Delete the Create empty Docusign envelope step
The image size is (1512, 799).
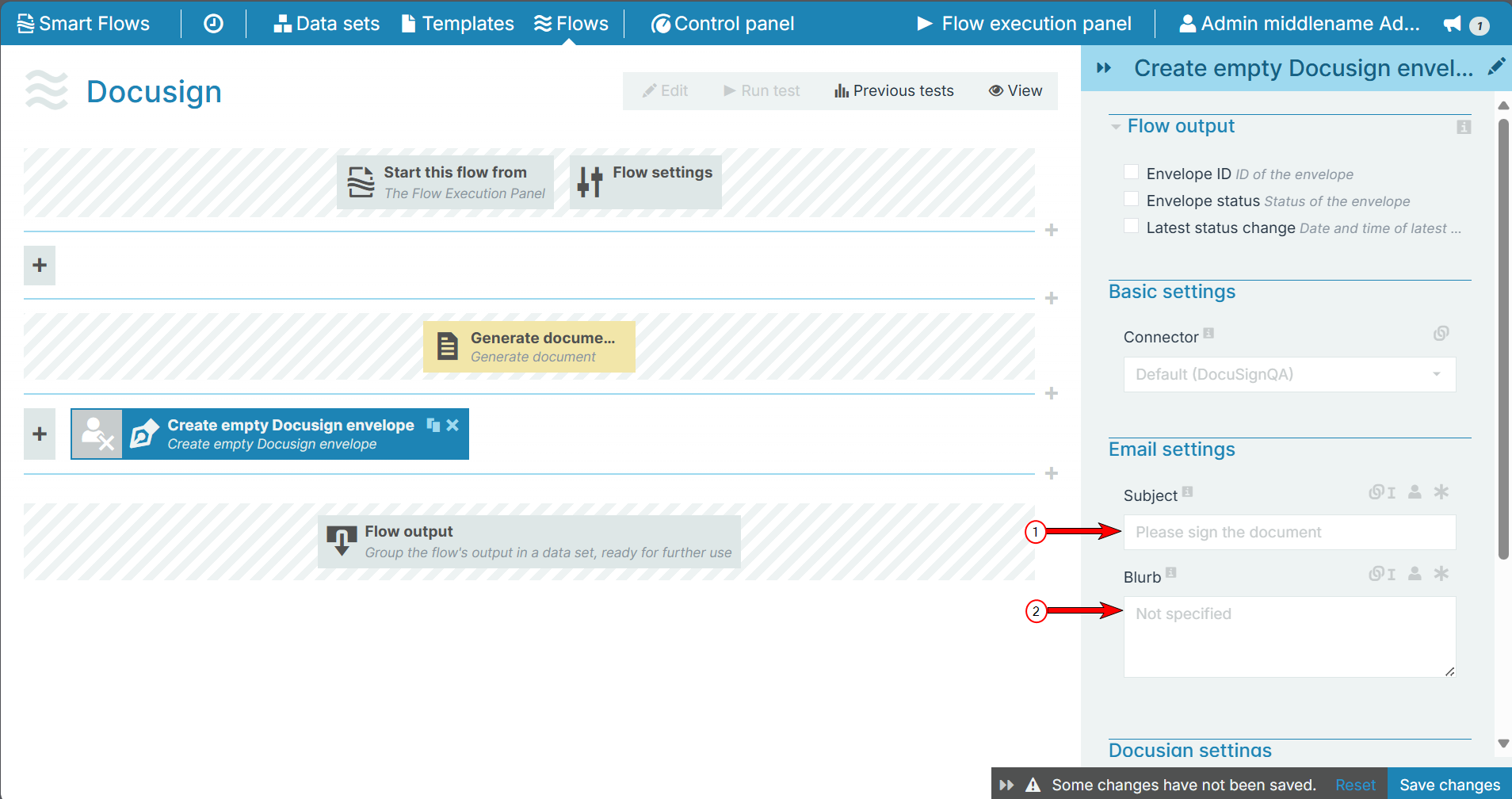(x=452, y=425)
